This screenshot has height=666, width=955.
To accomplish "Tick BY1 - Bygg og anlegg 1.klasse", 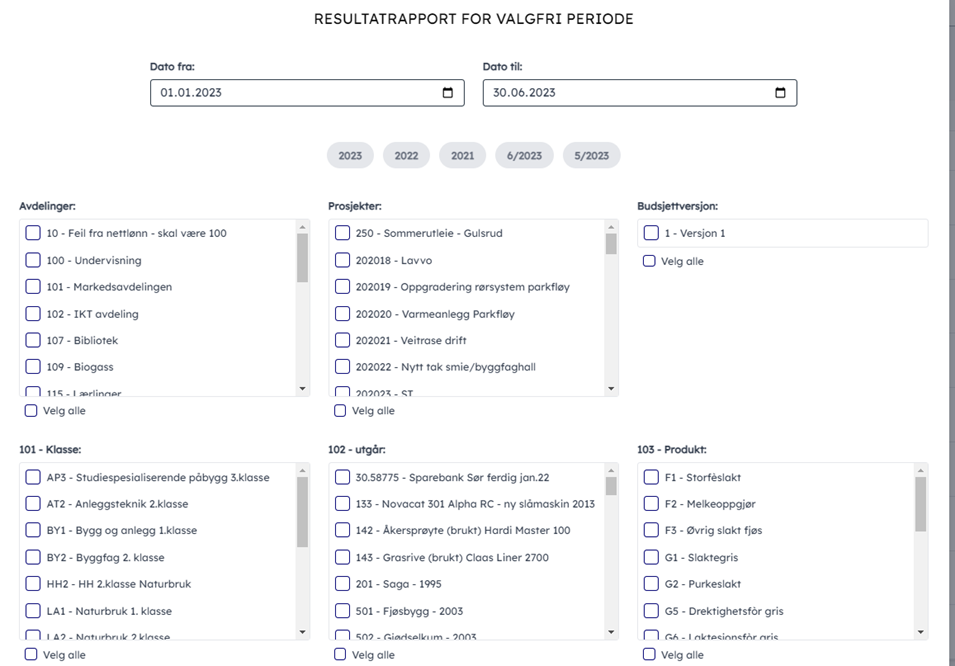I will coord(33,530).
